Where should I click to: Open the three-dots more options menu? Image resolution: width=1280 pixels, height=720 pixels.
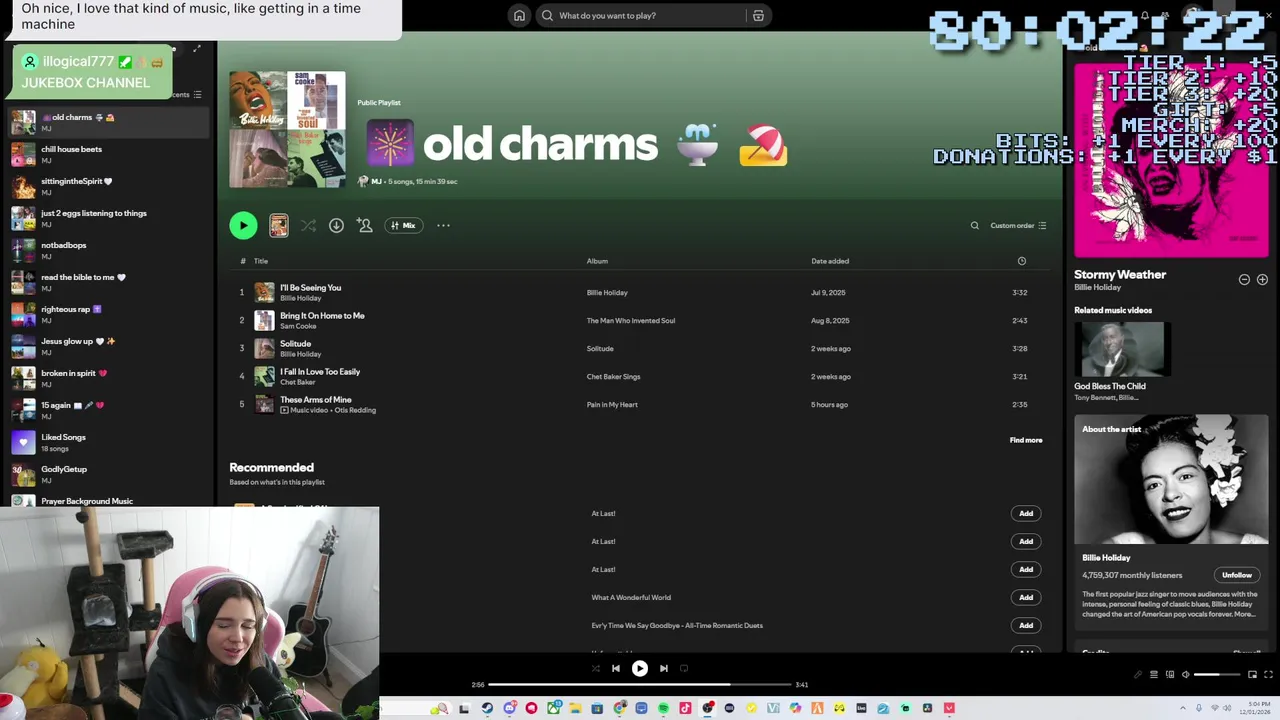[443, 225]
